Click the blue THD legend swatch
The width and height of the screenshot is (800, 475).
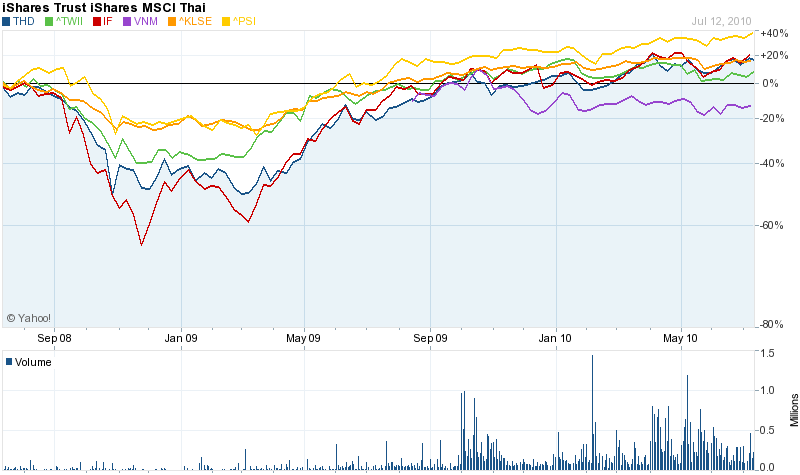6,21
